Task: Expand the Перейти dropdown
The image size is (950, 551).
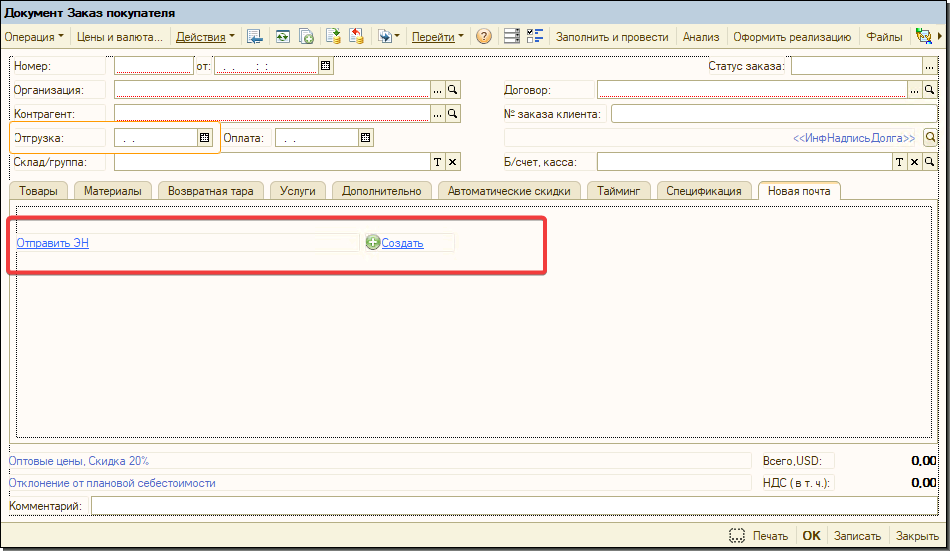Action: point(438,37)
